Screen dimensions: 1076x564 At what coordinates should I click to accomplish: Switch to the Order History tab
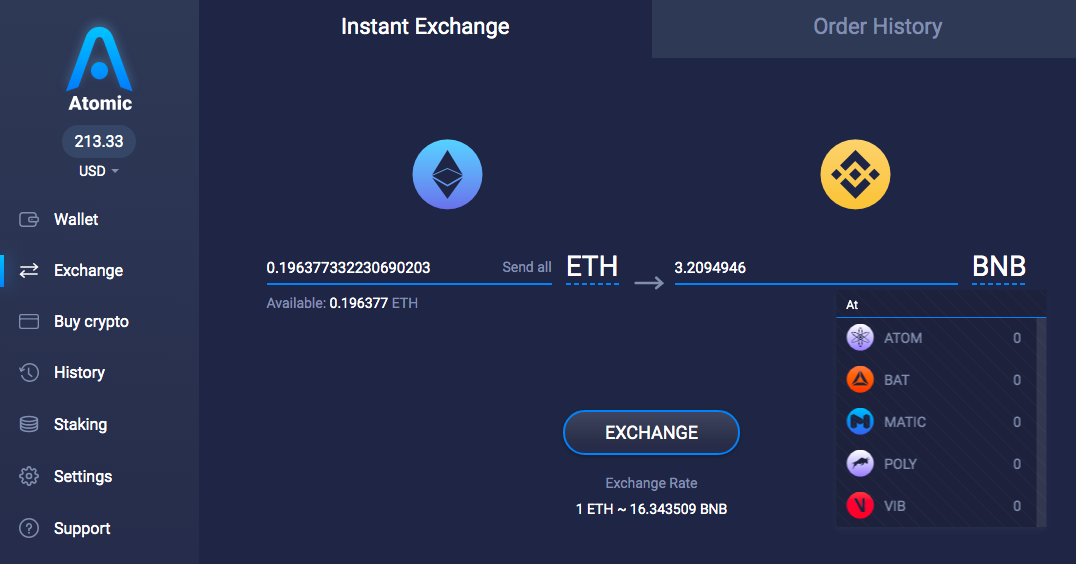coord(877,27)
